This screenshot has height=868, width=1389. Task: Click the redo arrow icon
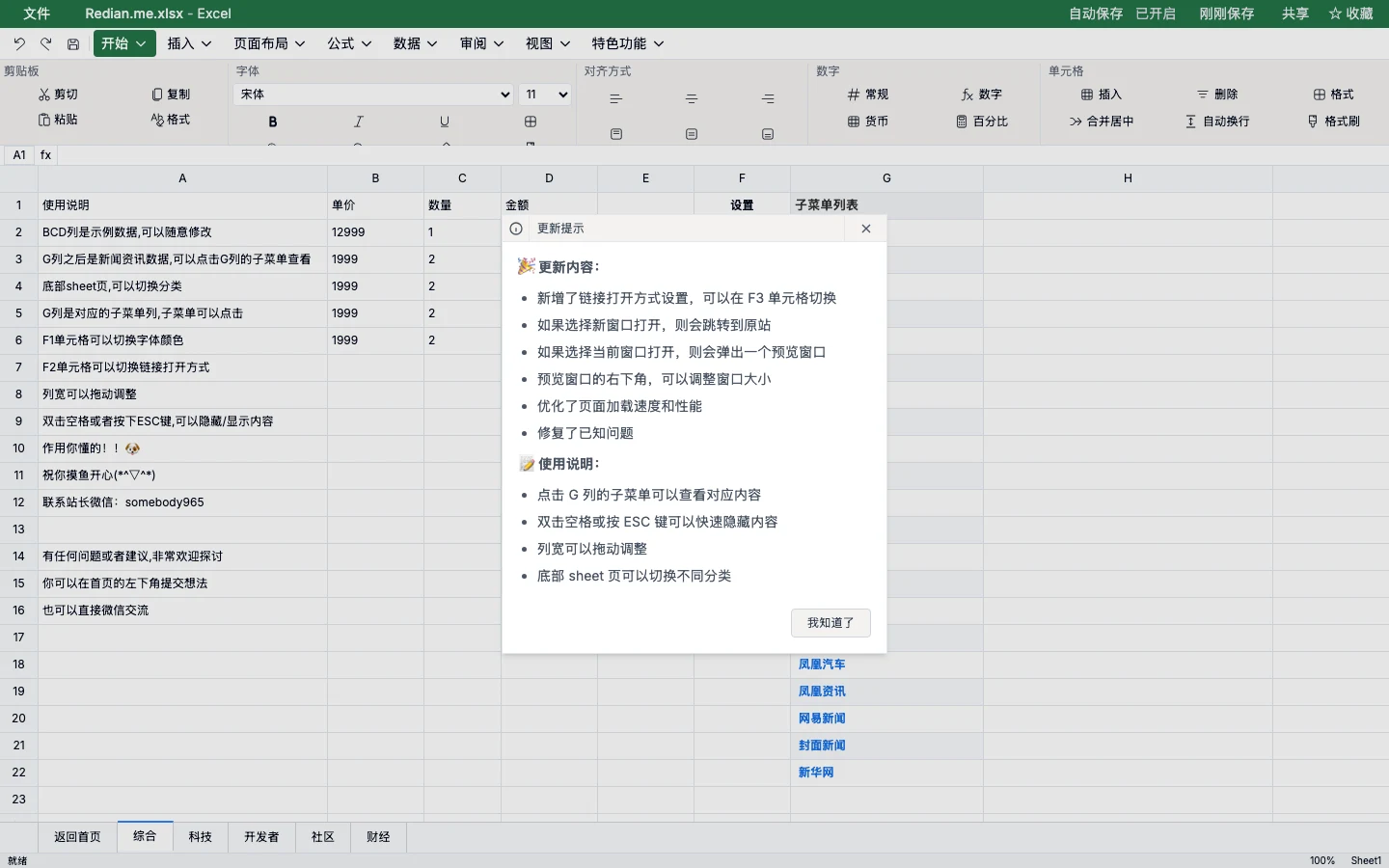pos(46,43)
